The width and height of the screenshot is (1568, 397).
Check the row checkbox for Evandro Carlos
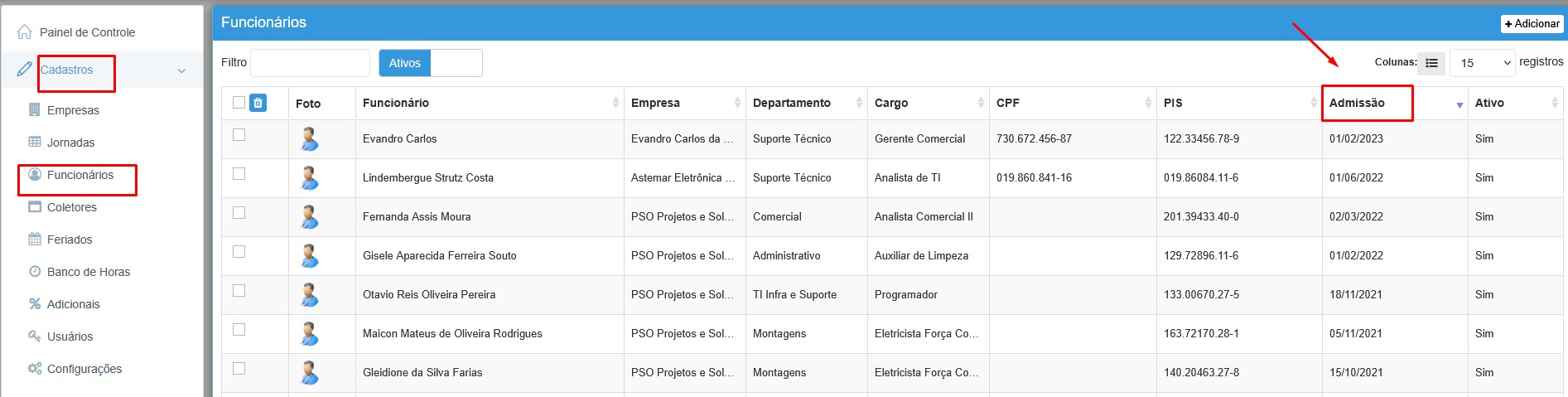pos(239,135)
